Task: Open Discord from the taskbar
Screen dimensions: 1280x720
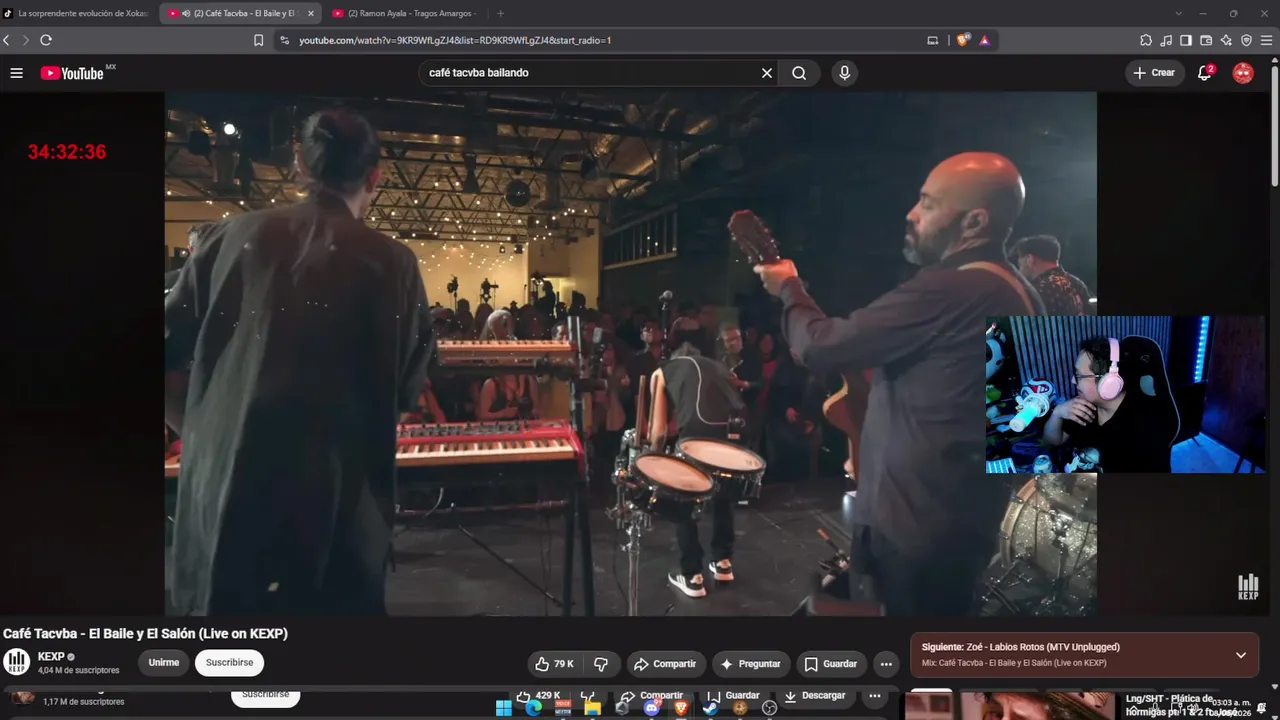Action: [652, 708]
